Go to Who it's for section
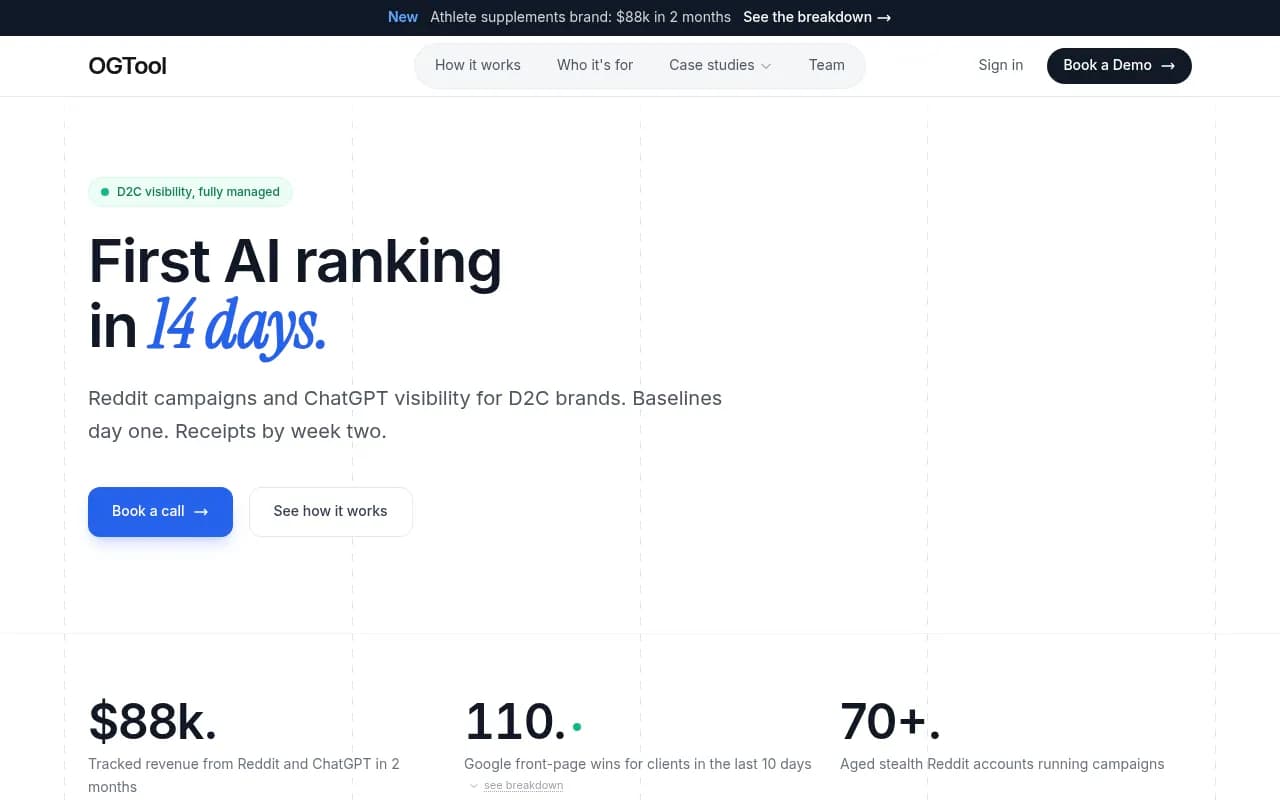 coord(595,65)
